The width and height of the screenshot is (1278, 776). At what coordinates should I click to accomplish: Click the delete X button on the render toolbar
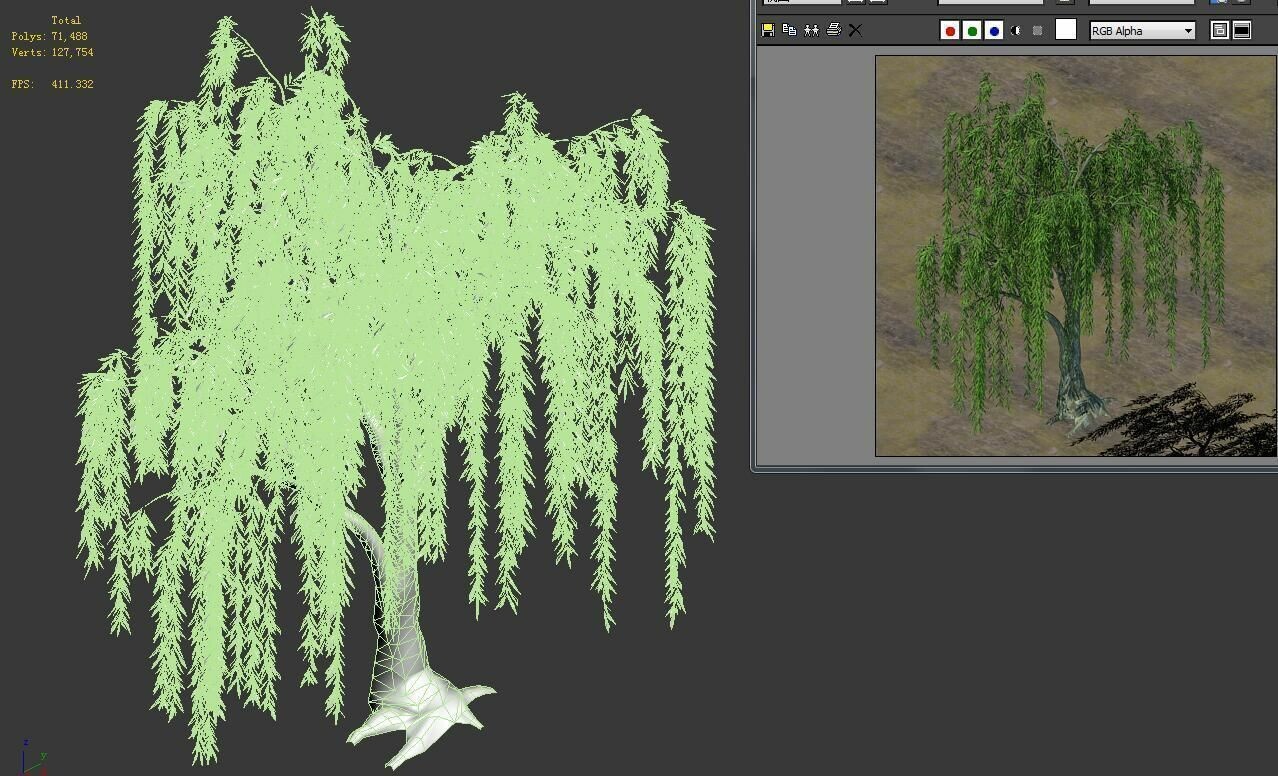(854, 29)
